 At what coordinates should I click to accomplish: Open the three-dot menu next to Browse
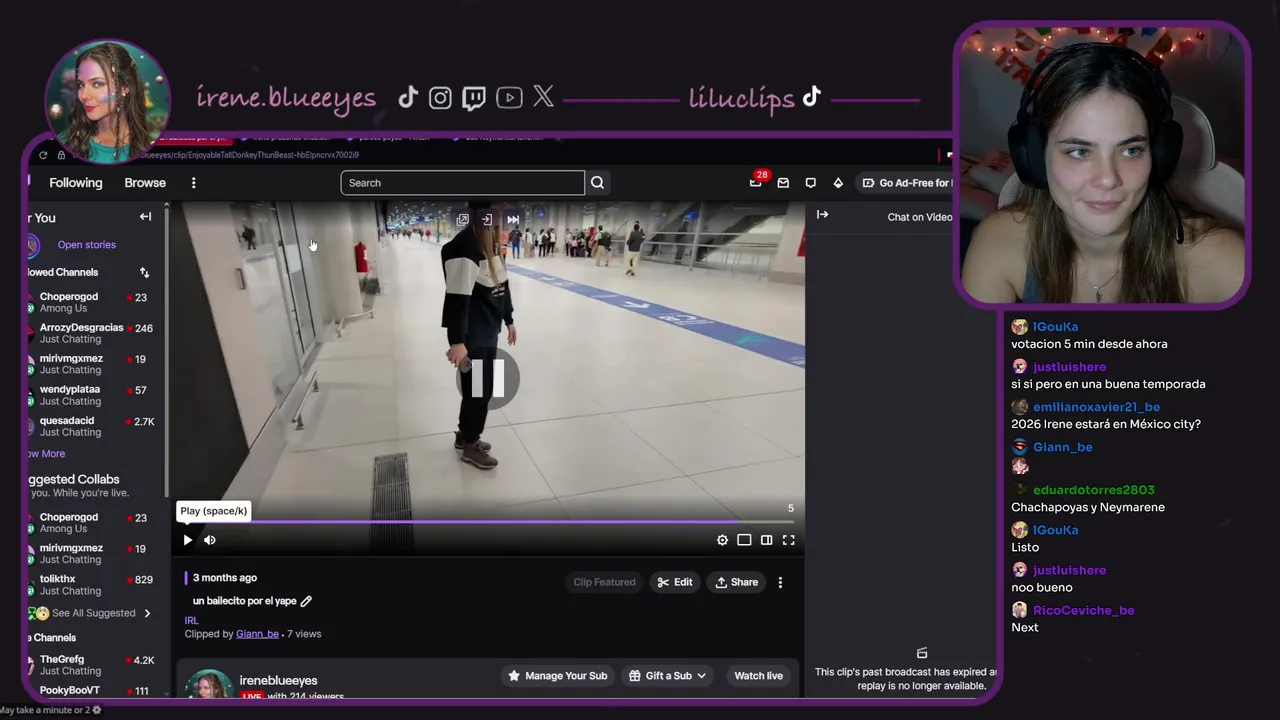tap(193, 183)
